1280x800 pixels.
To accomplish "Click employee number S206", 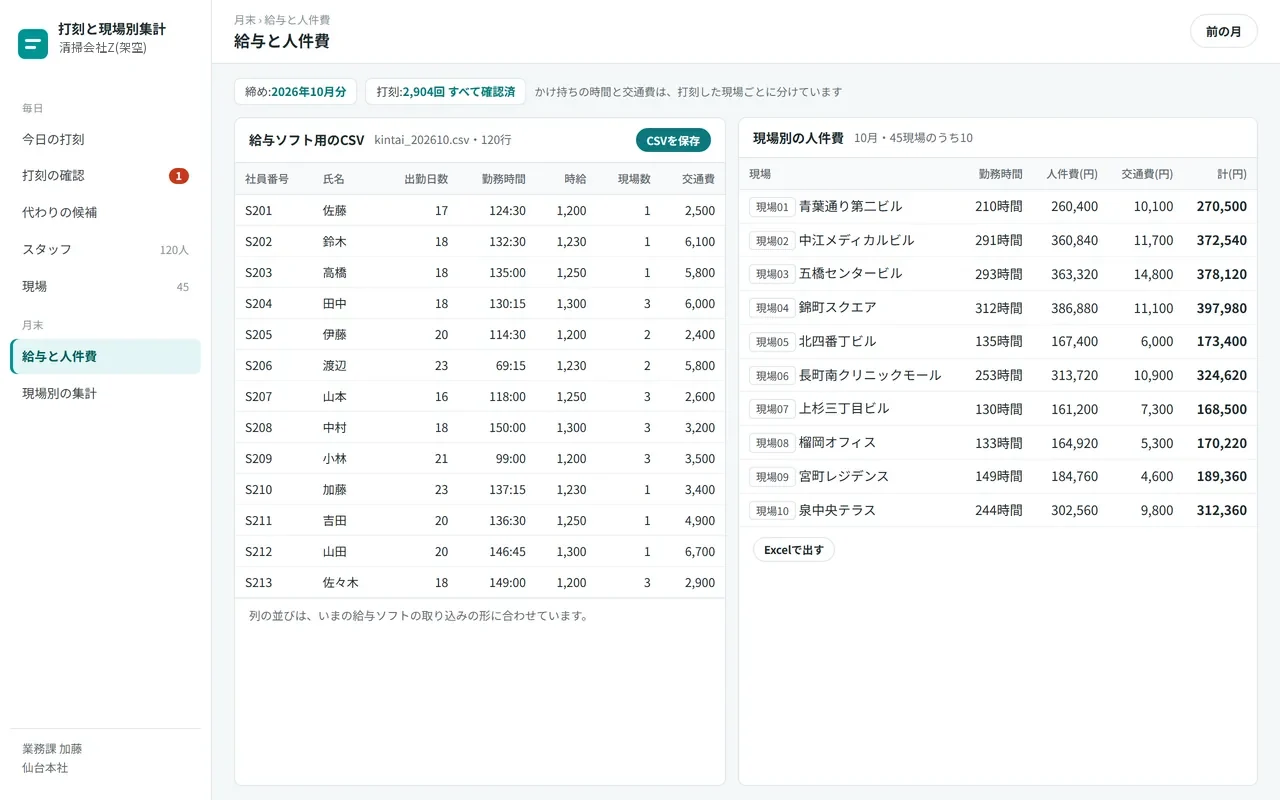I will [259, 366].
